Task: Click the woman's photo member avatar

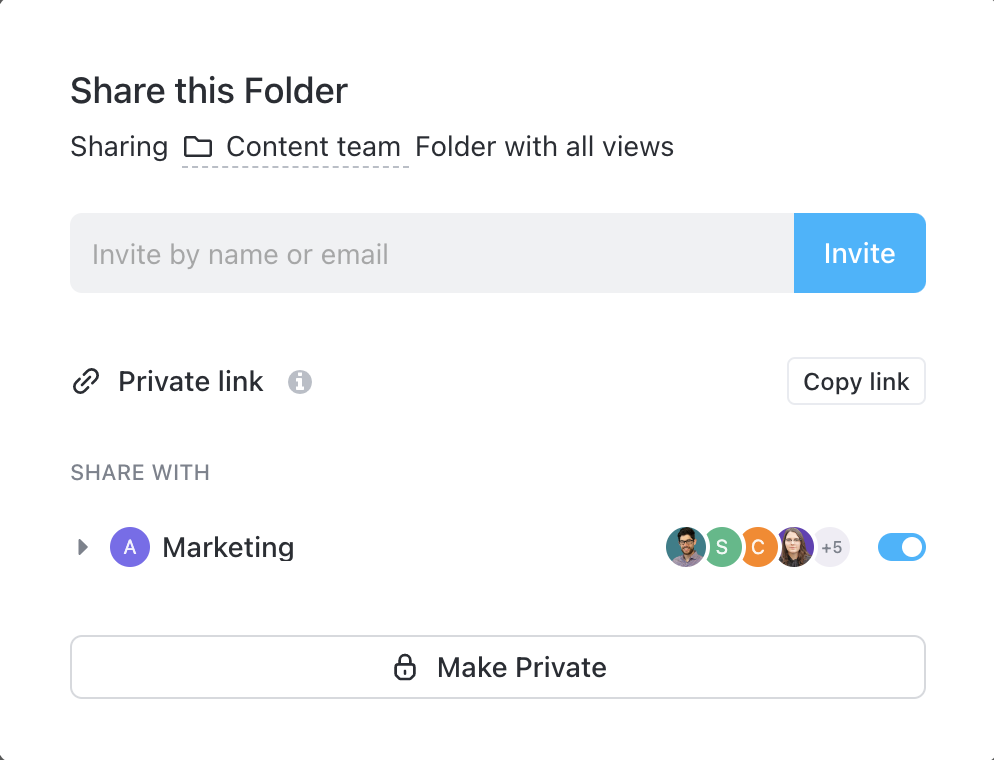Action: pos(795,547)
